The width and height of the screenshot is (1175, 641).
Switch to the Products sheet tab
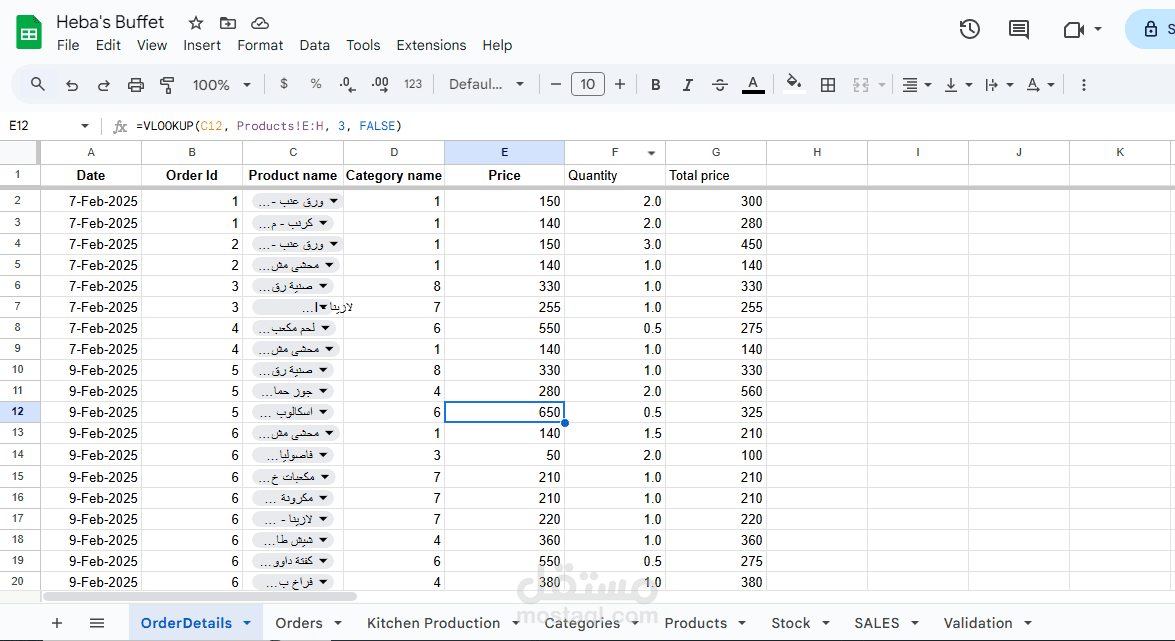click(695, 623)
